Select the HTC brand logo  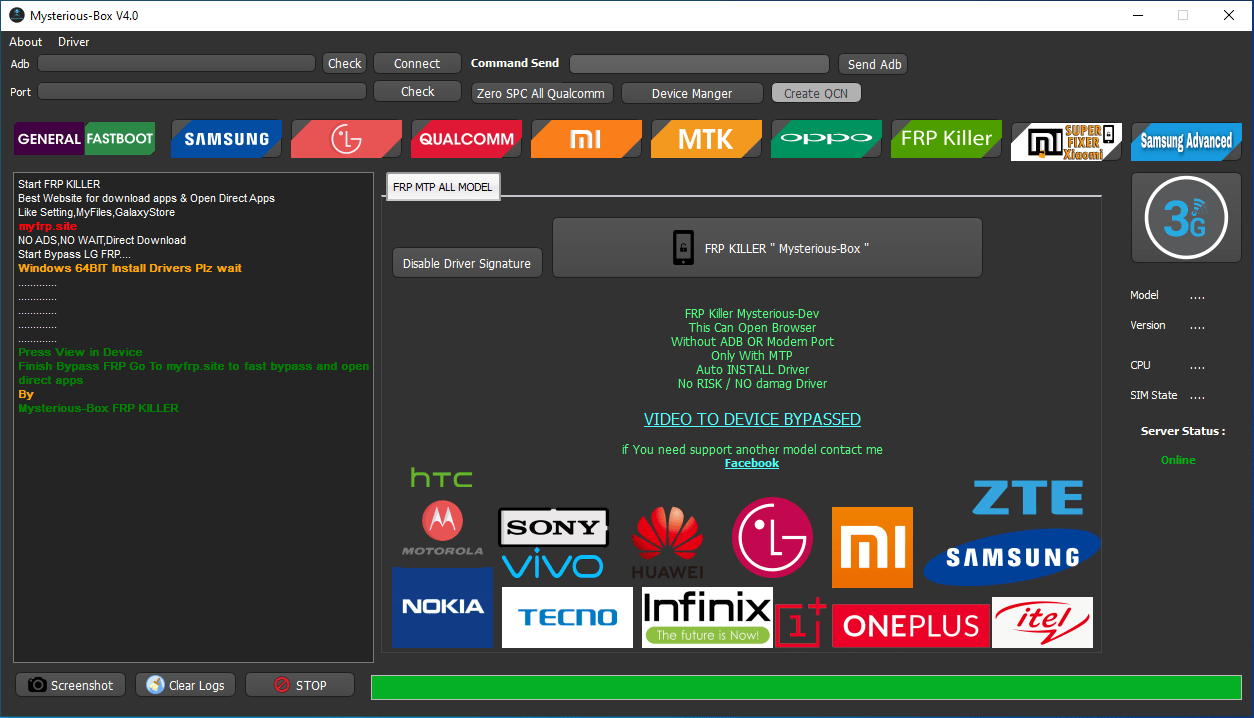440,477
